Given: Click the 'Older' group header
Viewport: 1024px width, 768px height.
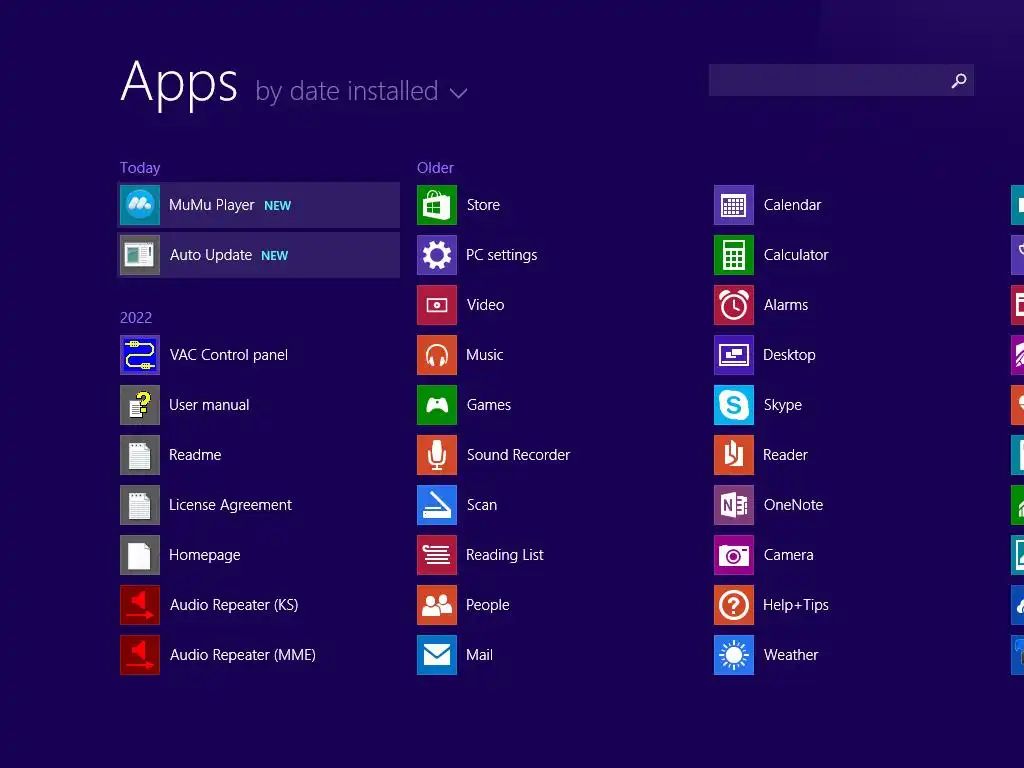Looking at the screenshot, I should tap(435, 168).
